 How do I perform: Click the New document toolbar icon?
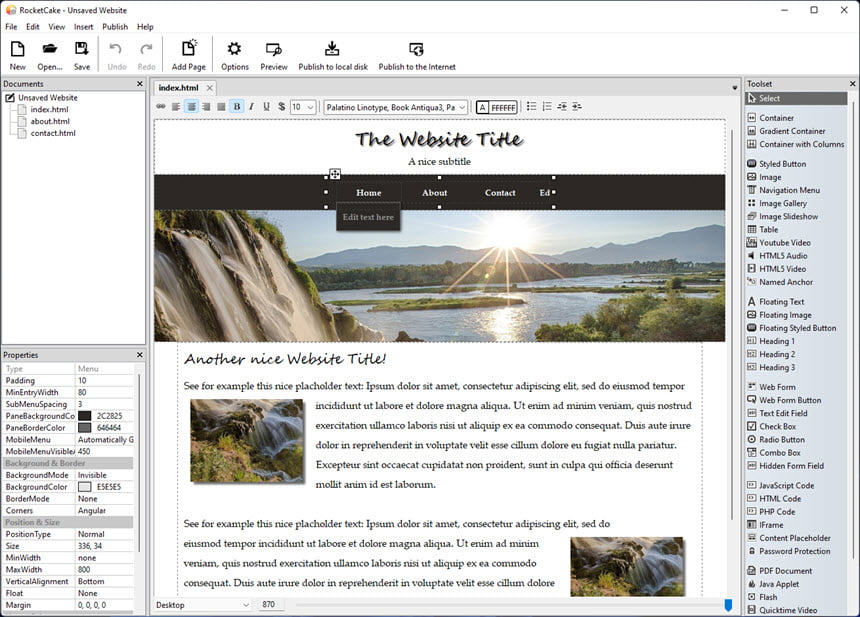pyautogui.click(x=18, y=55)
